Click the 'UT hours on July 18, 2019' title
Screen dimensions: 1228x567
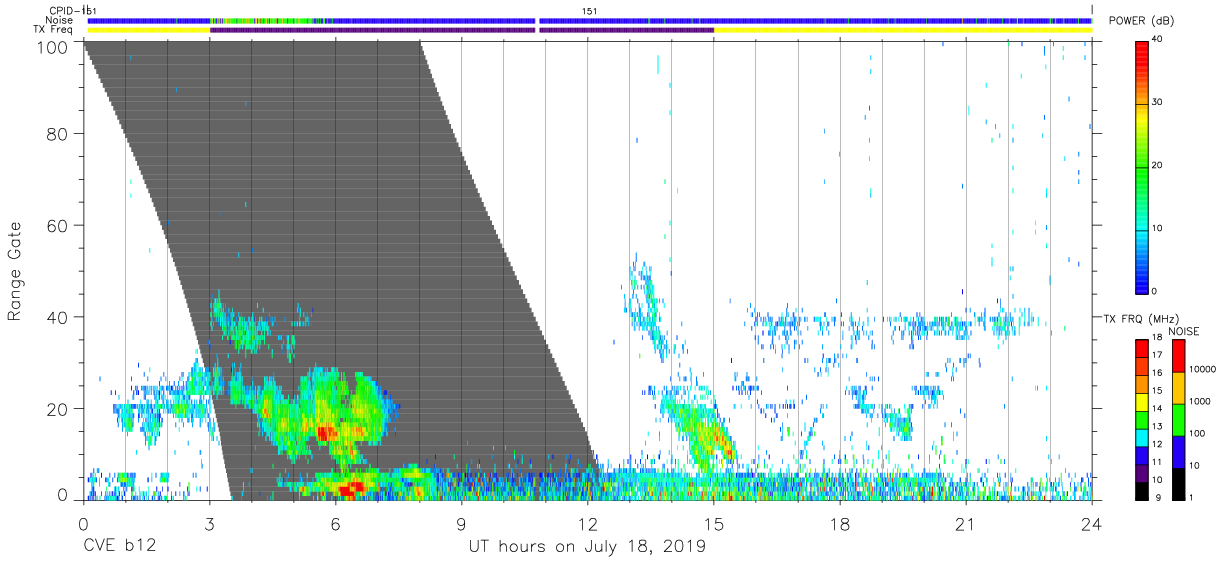587,547
